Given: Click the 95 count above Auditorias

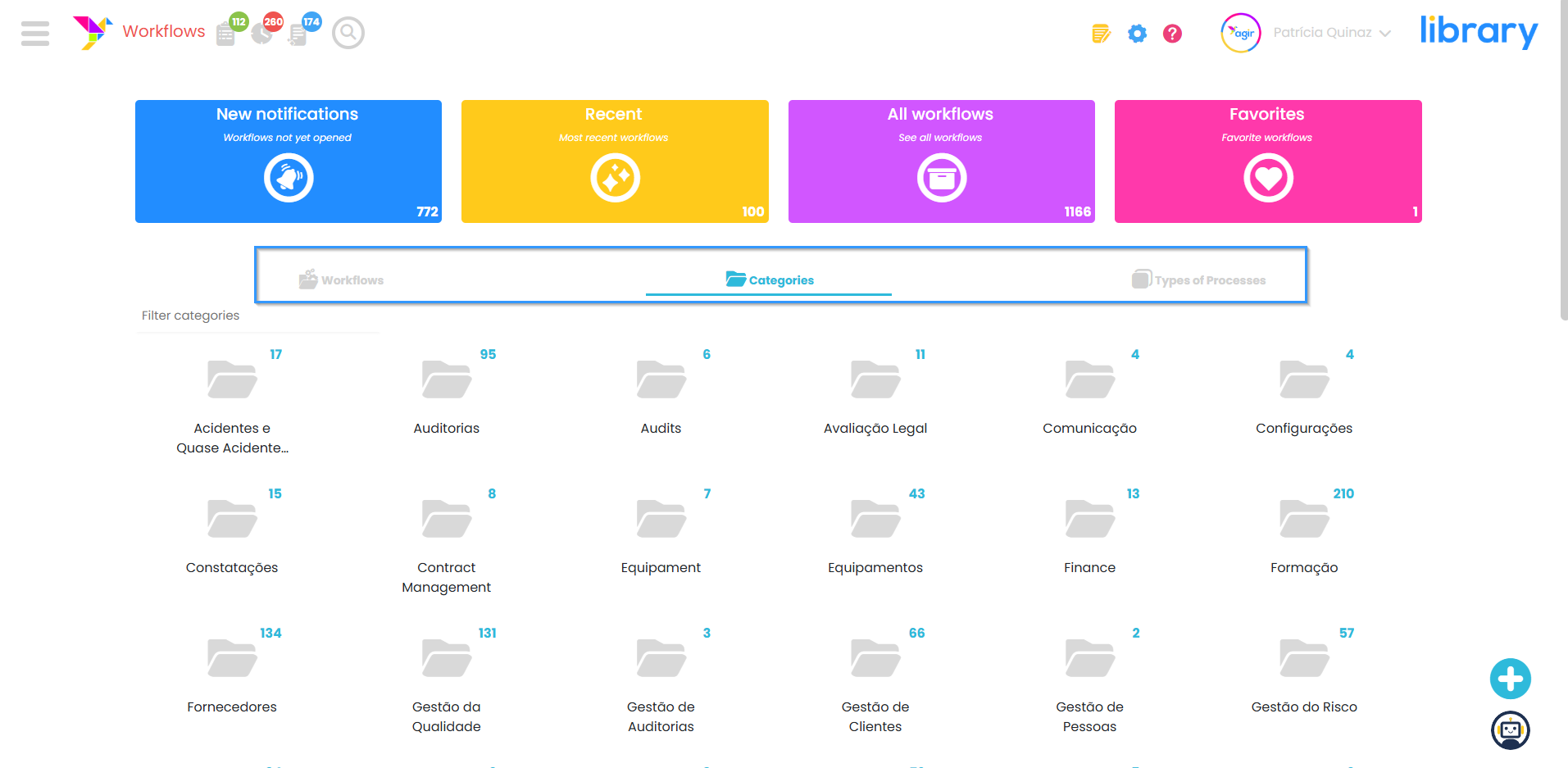Looking at the screenshot, I should 489,354.
